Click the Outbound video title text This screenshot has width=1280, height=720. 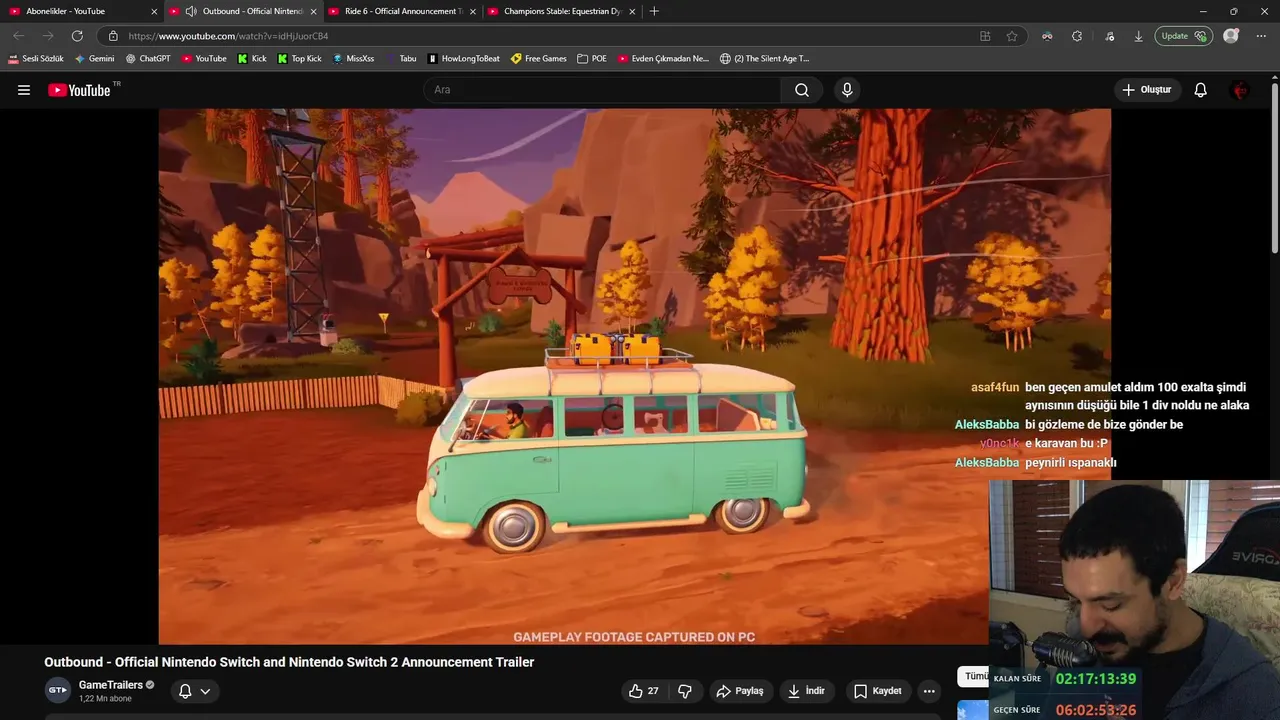(x=289, y=662)
